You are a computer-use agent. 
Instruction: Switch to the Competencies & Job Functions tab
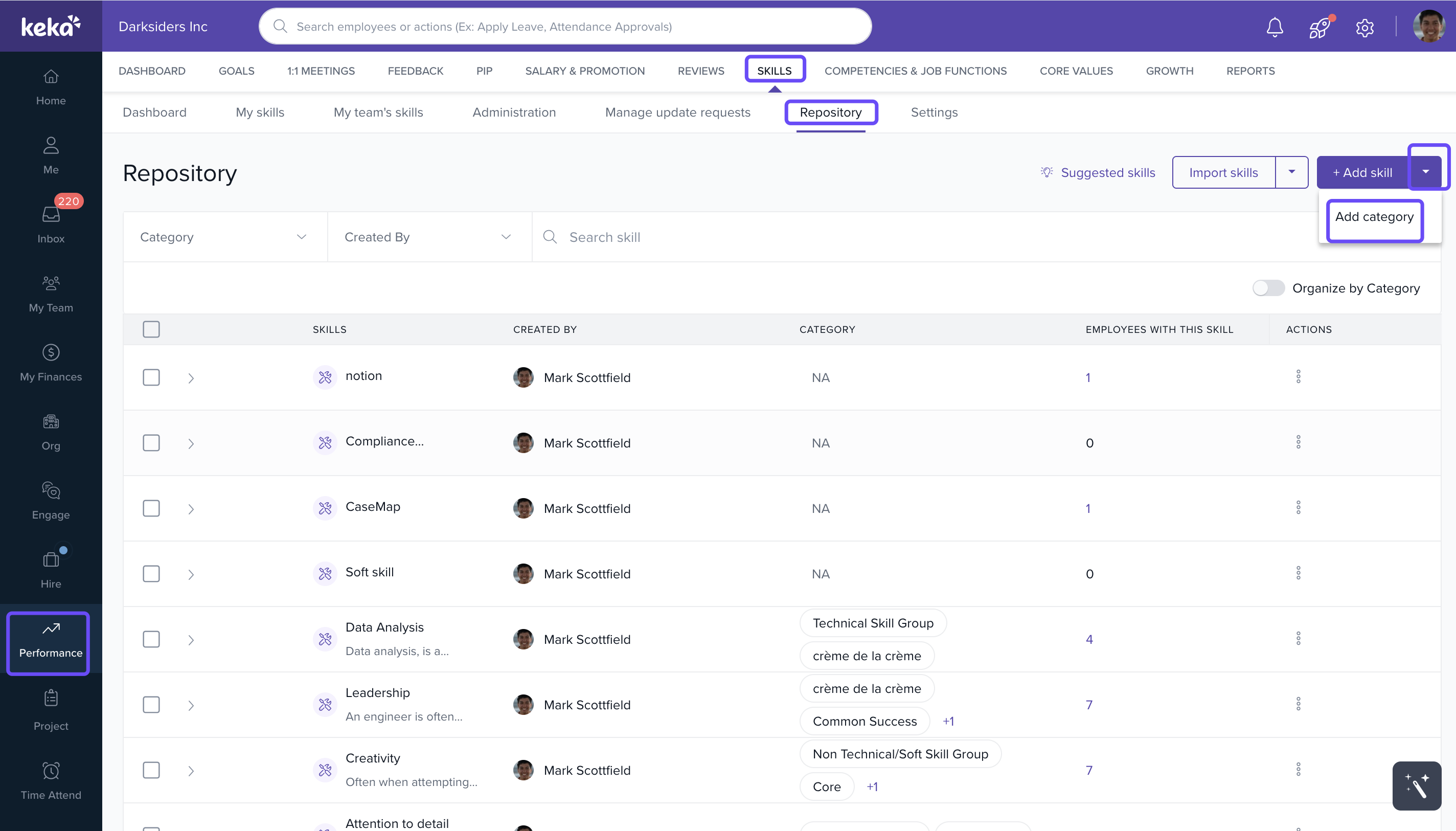[x=915, y=71]
